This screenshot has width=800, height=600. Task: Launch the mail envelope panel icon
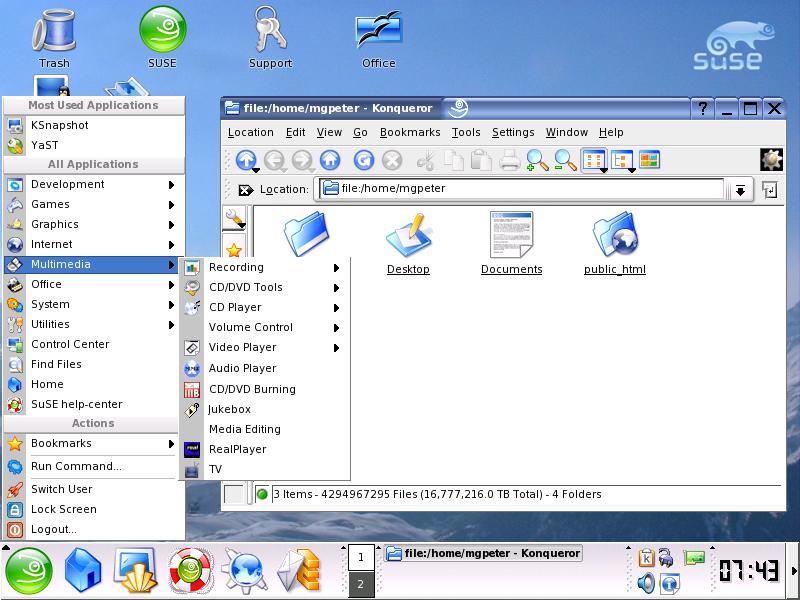pyautogui.click(x=300, y=570)
